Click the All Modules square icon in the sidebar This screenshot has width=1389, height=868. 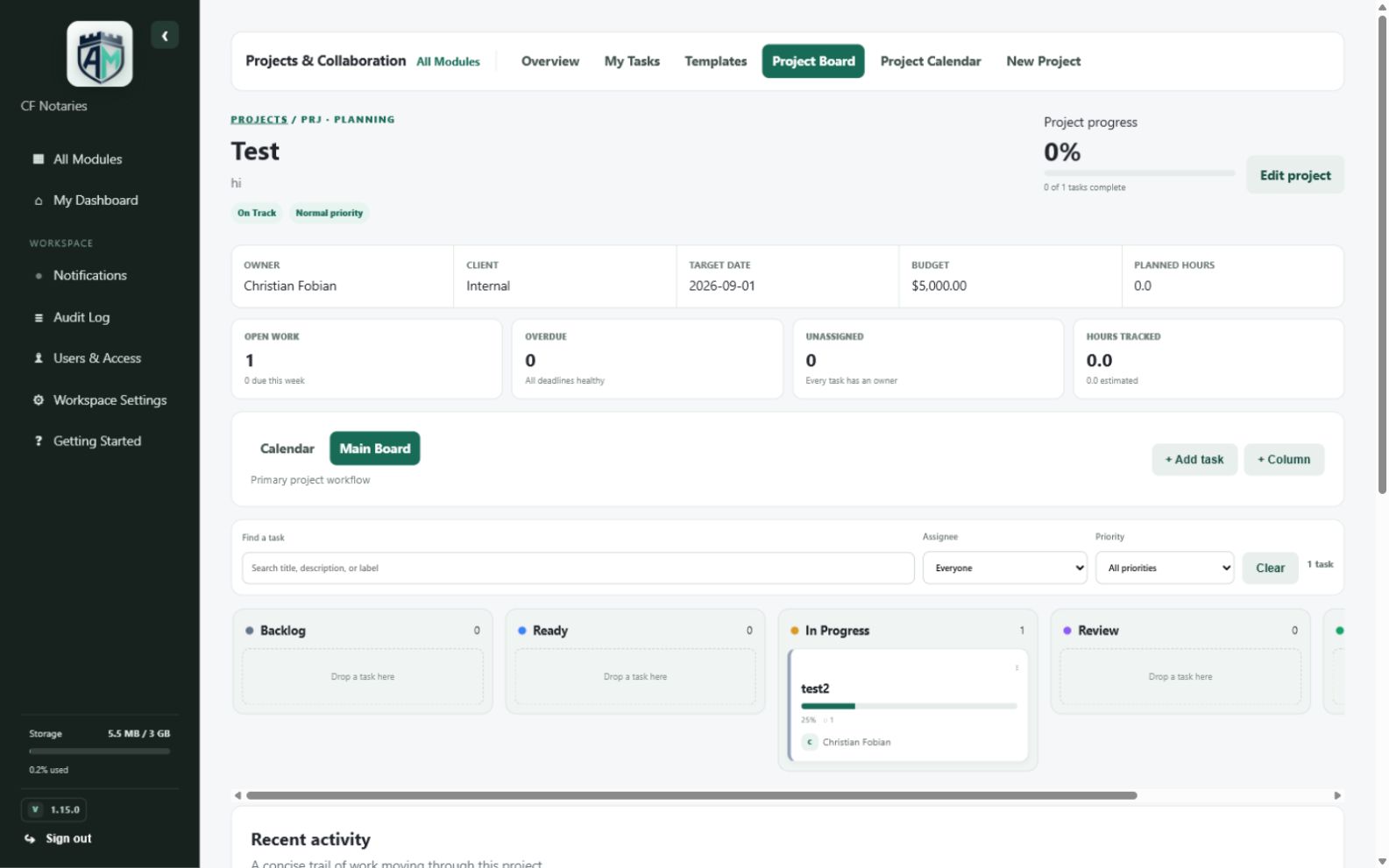point(39,159)
